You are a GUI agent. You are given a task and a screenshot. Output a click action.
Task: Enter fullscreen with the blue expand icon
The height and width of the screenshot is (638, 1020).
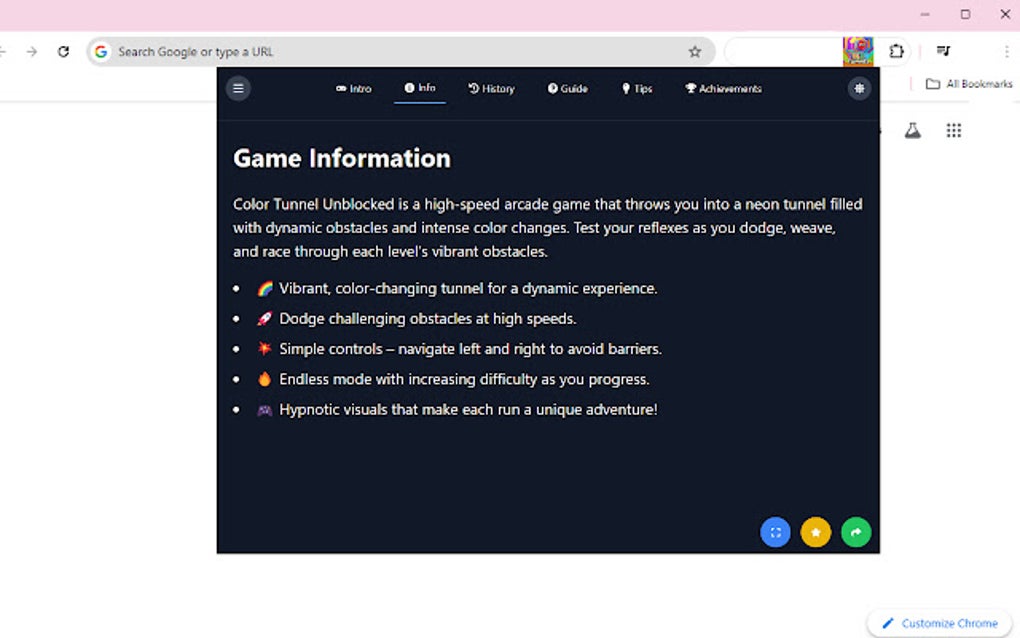pyautogui.click(x=775, y=532)
